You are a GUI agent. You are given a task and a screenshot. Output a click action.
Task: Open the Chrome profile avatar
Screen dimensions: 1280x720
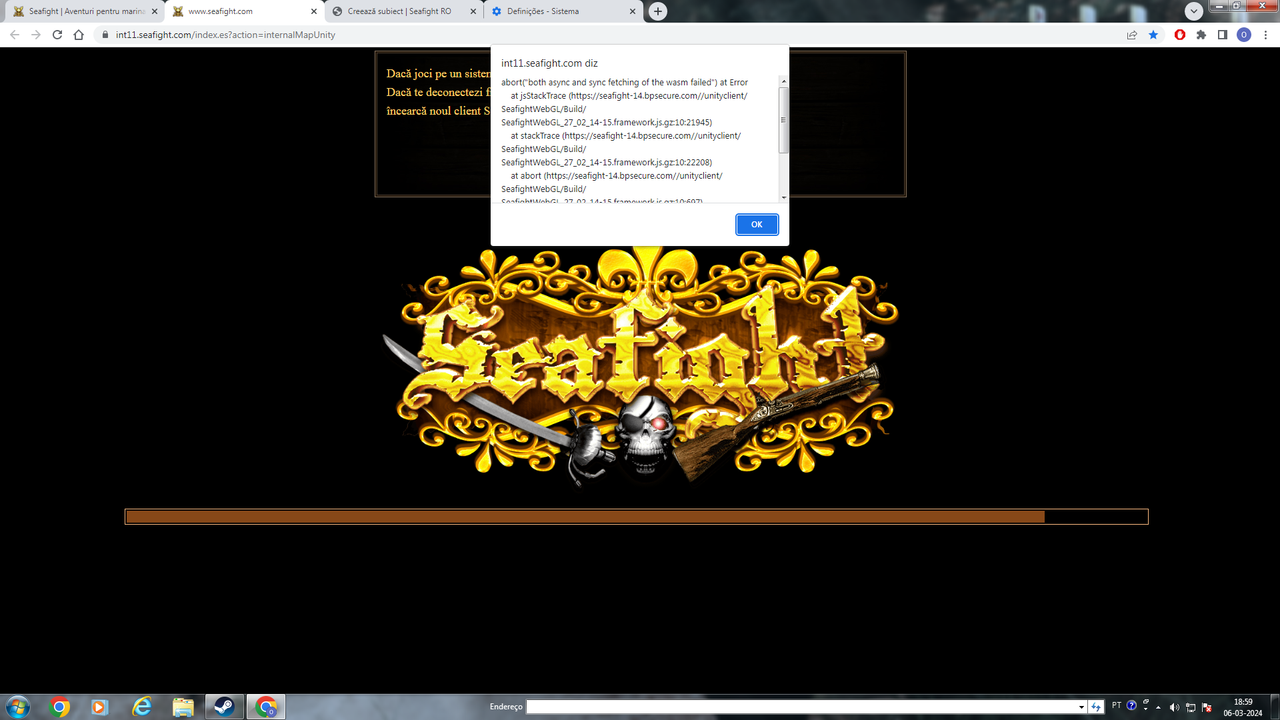pyautogui.click(x=1244, y=34)
